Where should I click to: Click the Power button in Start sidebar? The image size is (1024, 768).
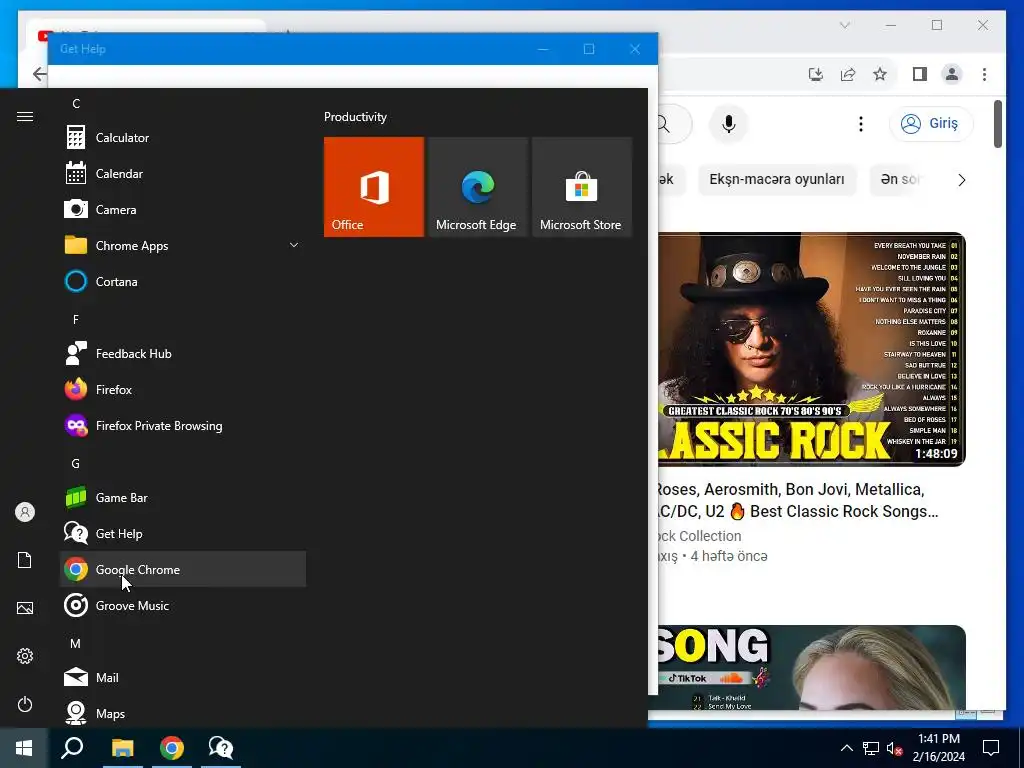click(25, 704)
